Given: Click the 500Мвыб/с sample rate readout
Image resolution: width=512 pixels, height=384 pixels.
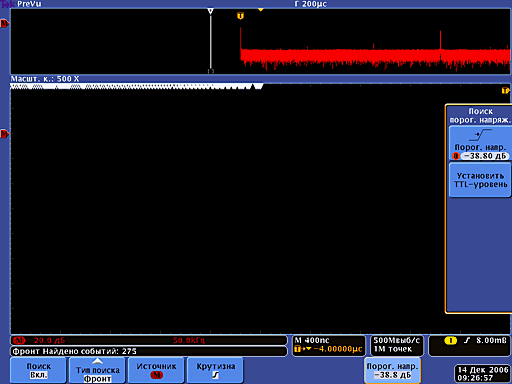Looking at the screenshot, I should [x=397, y=340].
